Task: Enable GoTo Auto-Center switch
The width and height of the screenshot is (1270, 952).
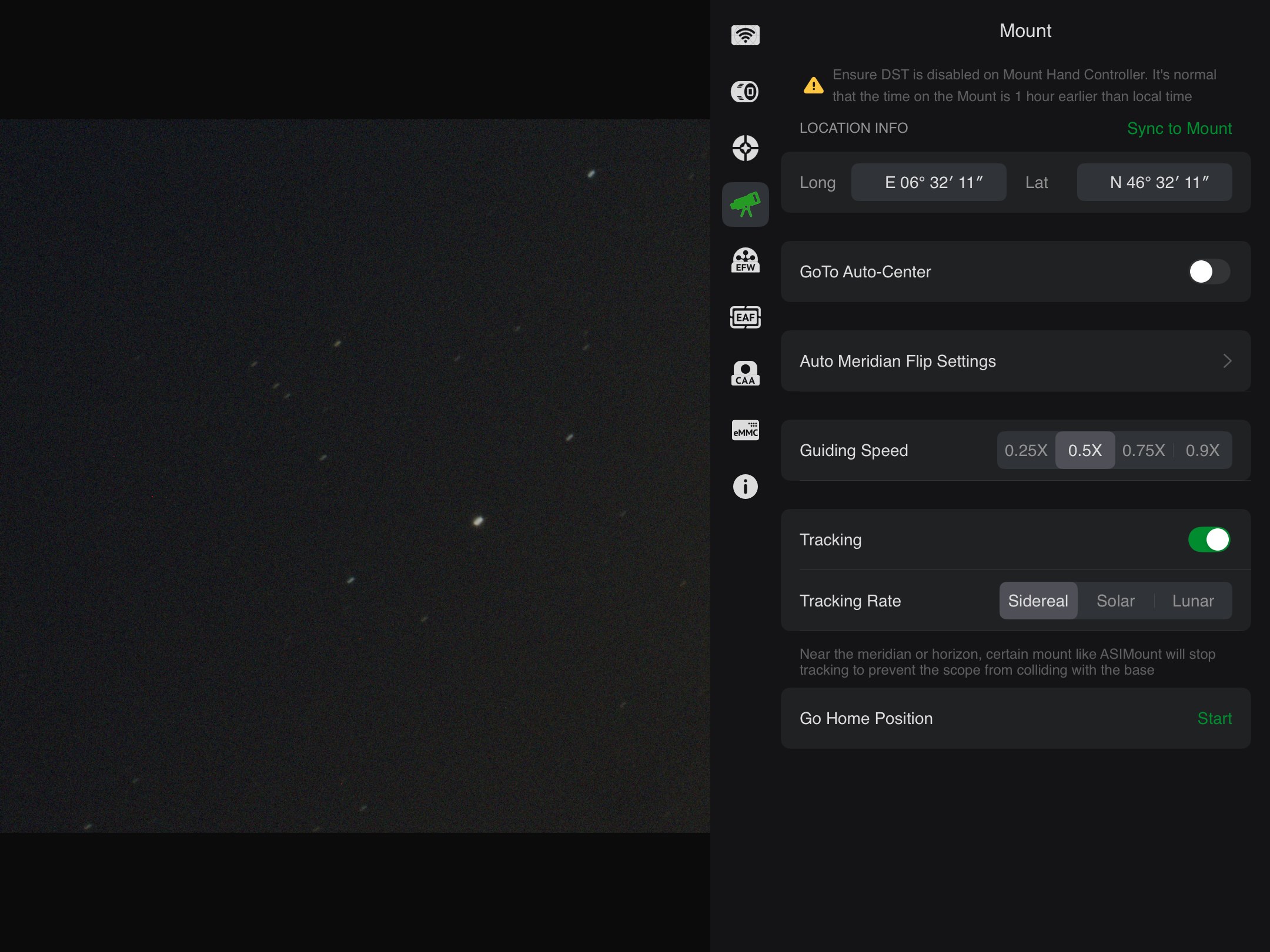Action: [1208, 271]
